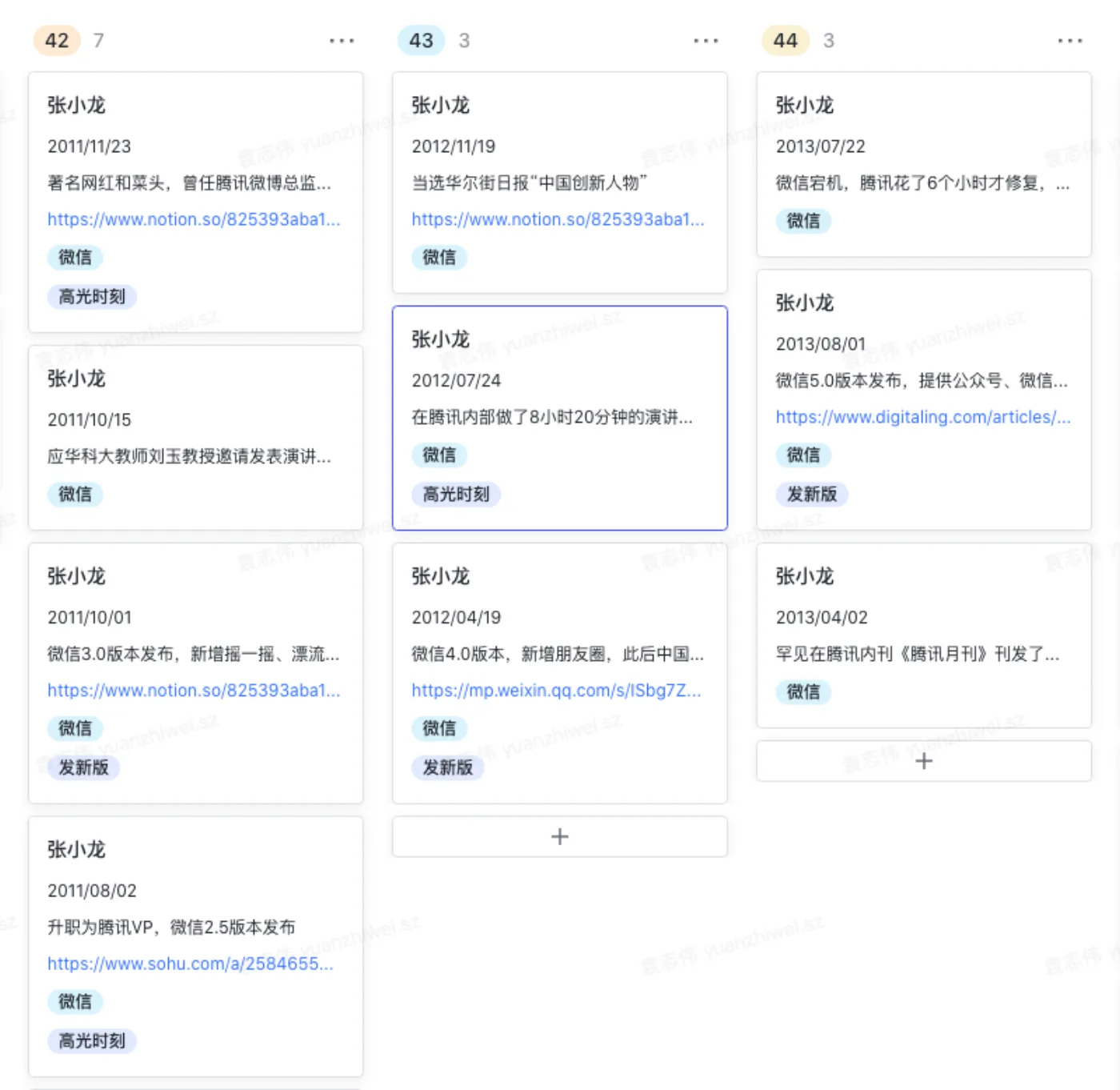Click the 高光时刻 tag on the 2012/07/24 card
This screenshot has height=1090, width=1120.
456,495
